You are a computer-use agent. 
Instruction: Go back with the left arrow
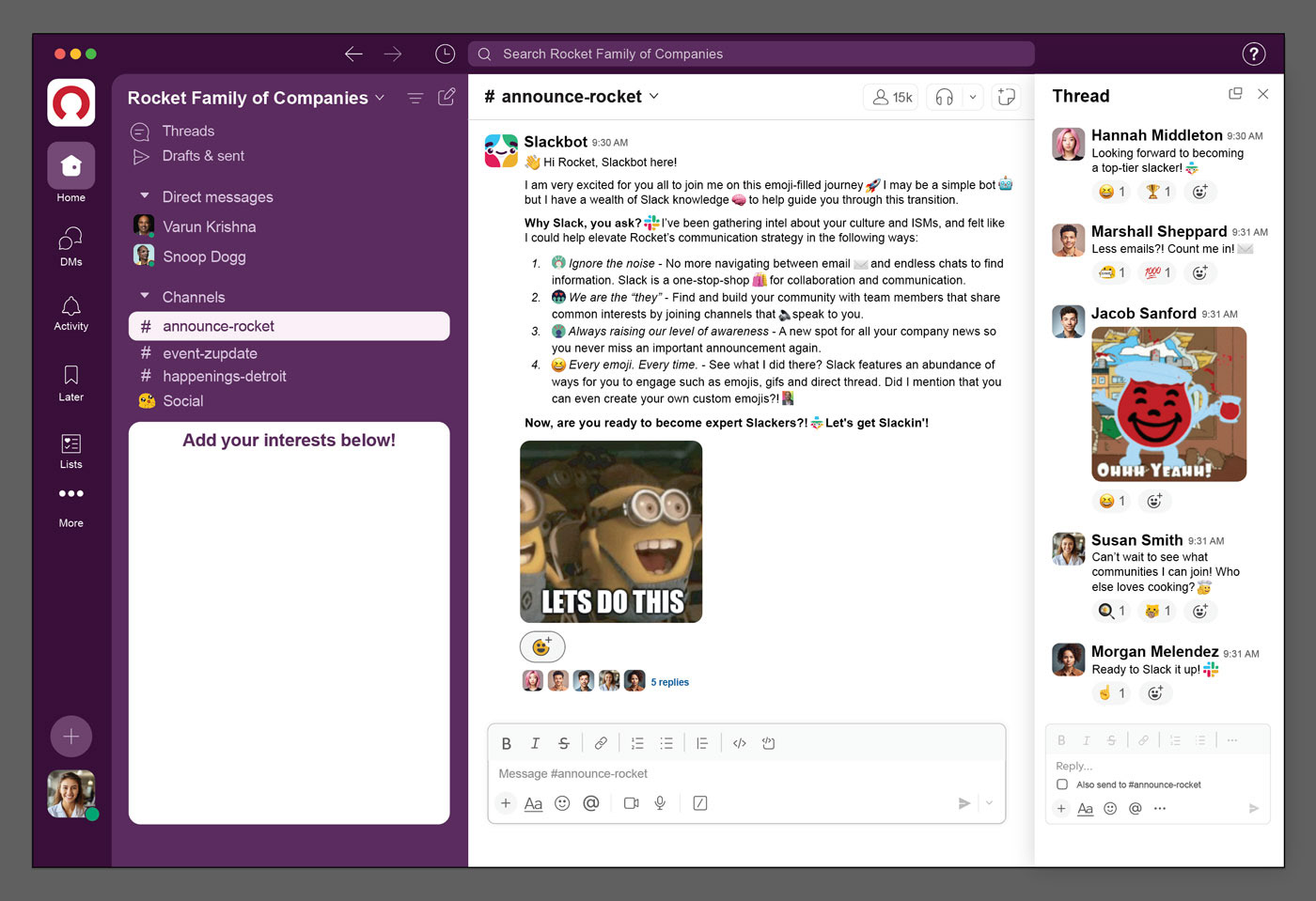point(353,54)
